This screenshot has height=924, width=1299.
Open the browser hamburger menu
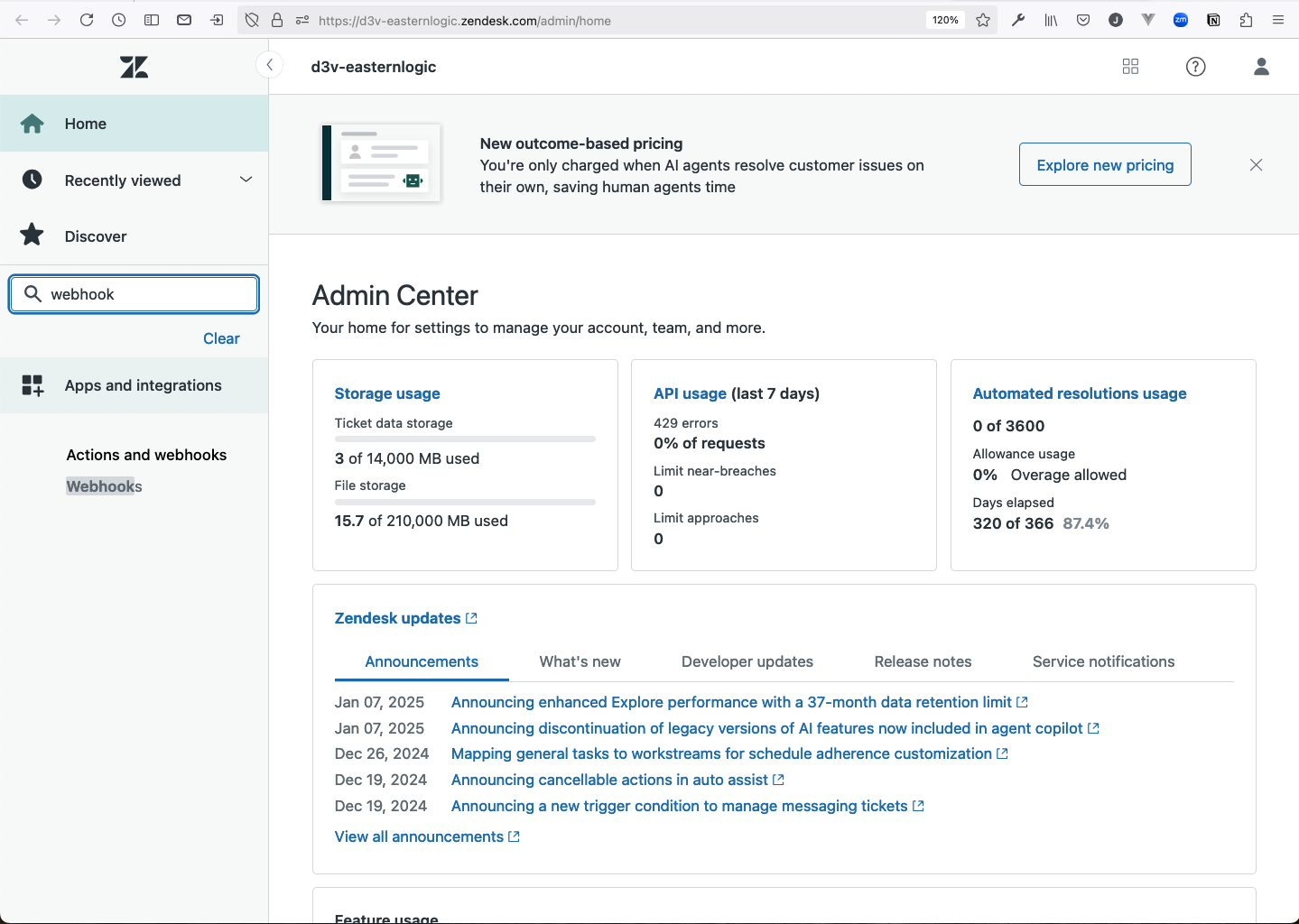[1279, 20]
